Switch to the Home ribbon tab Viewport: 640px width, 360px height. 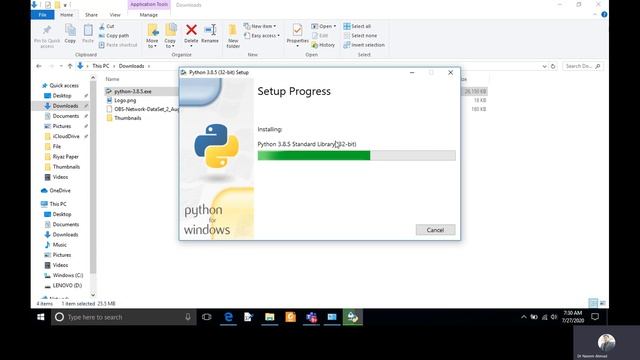tap(67, 15)
